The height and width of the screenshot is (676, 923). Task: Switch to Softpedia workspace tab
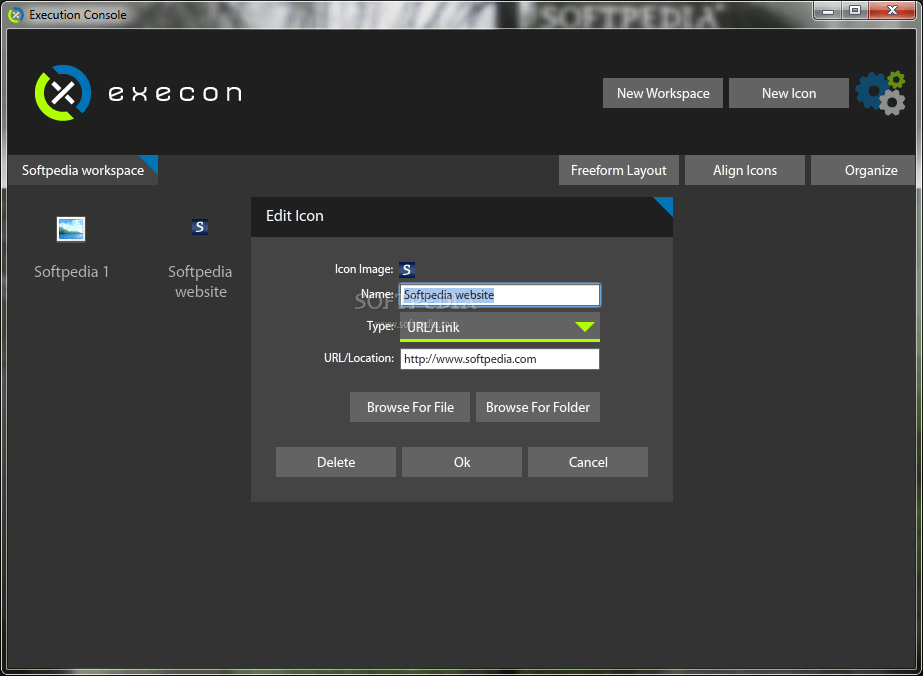[83, 171]
